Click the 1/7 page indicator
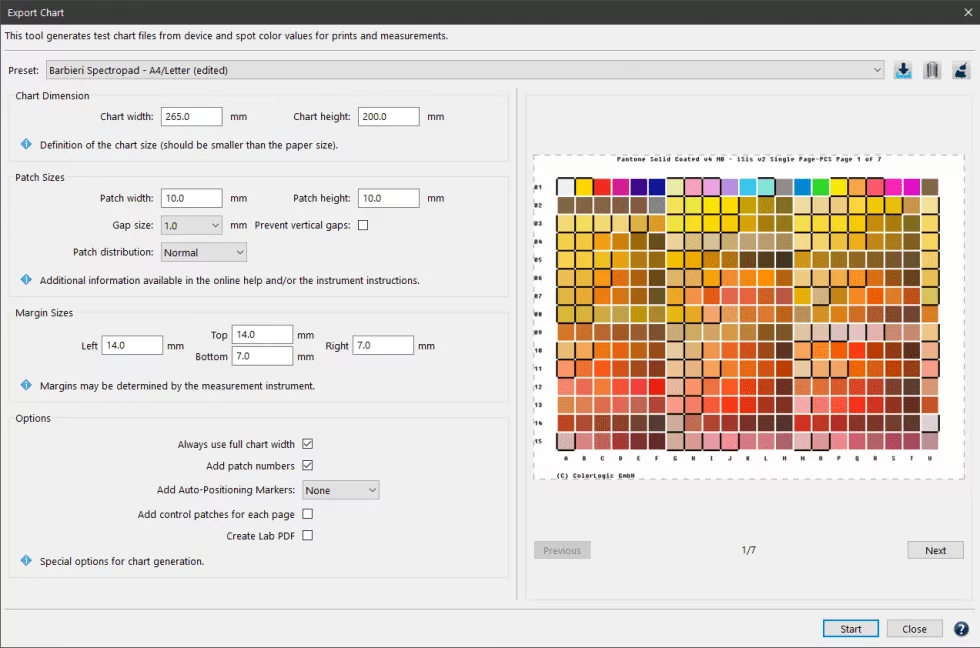 pos(748,550)
